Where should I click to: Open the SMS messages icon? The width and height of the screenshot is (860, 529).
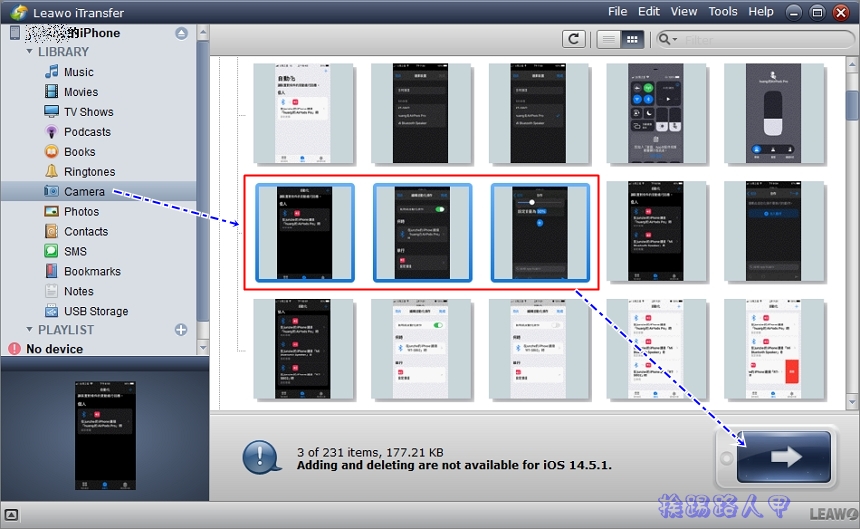click(x=51, y=251)
